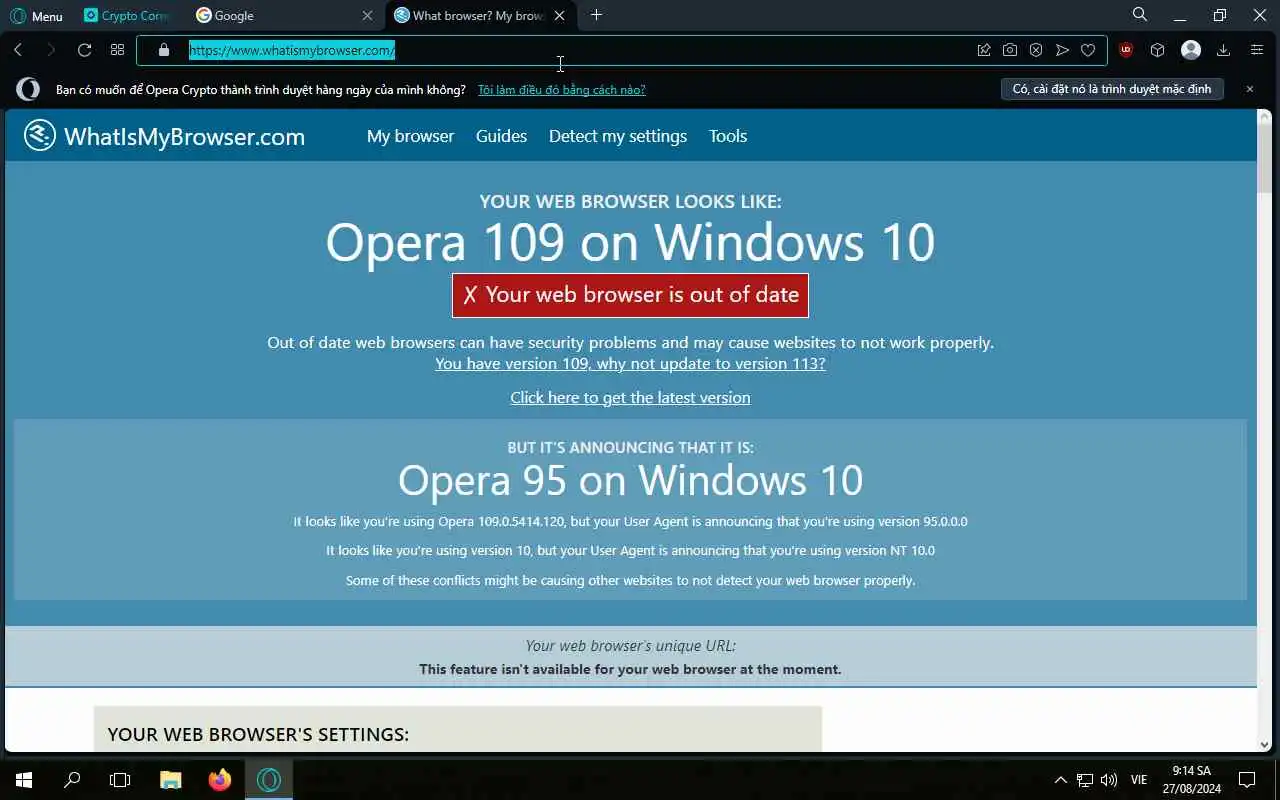Open the Tools menu item
1280x800 pixels.
(728, 136)
